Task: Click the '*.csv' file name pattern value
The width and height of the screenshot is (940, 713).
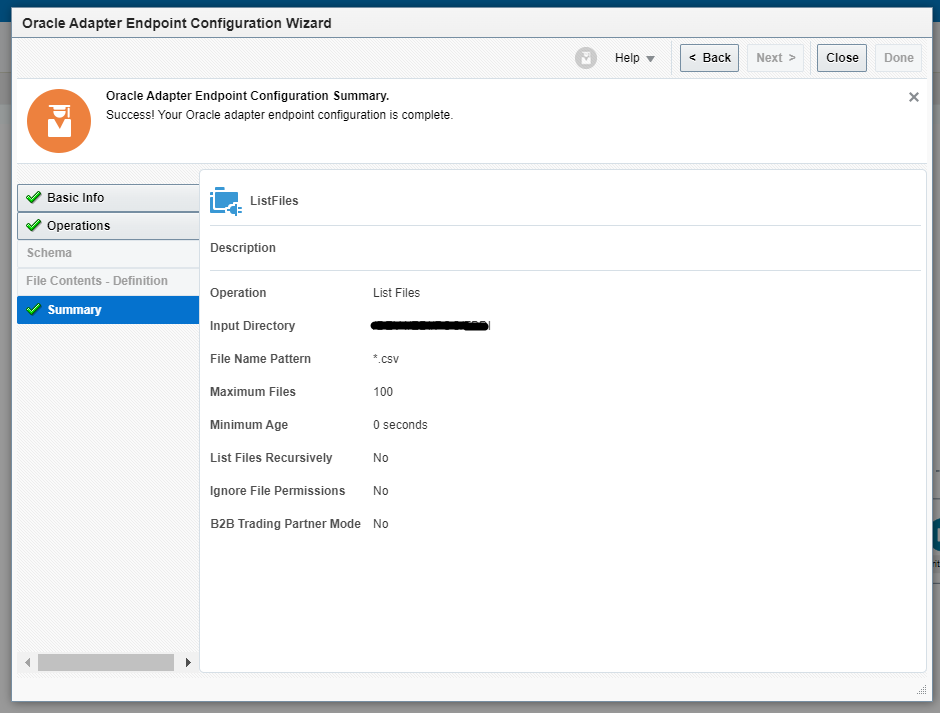Action: pyautogui.click(x=385, y=359)
